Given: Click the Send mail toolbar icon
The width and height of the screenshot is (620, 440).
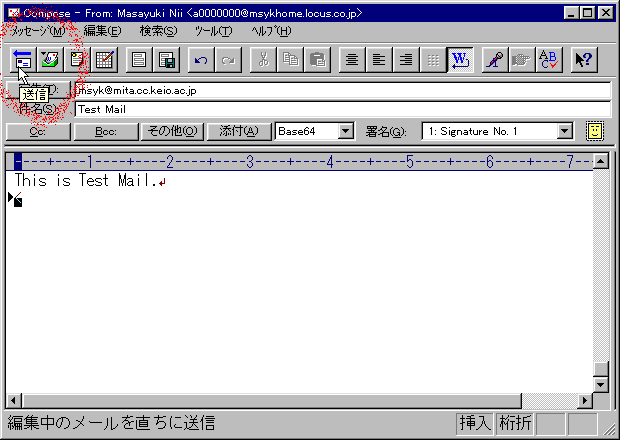Looking at the screenshot, I should (x=22, y=60).
